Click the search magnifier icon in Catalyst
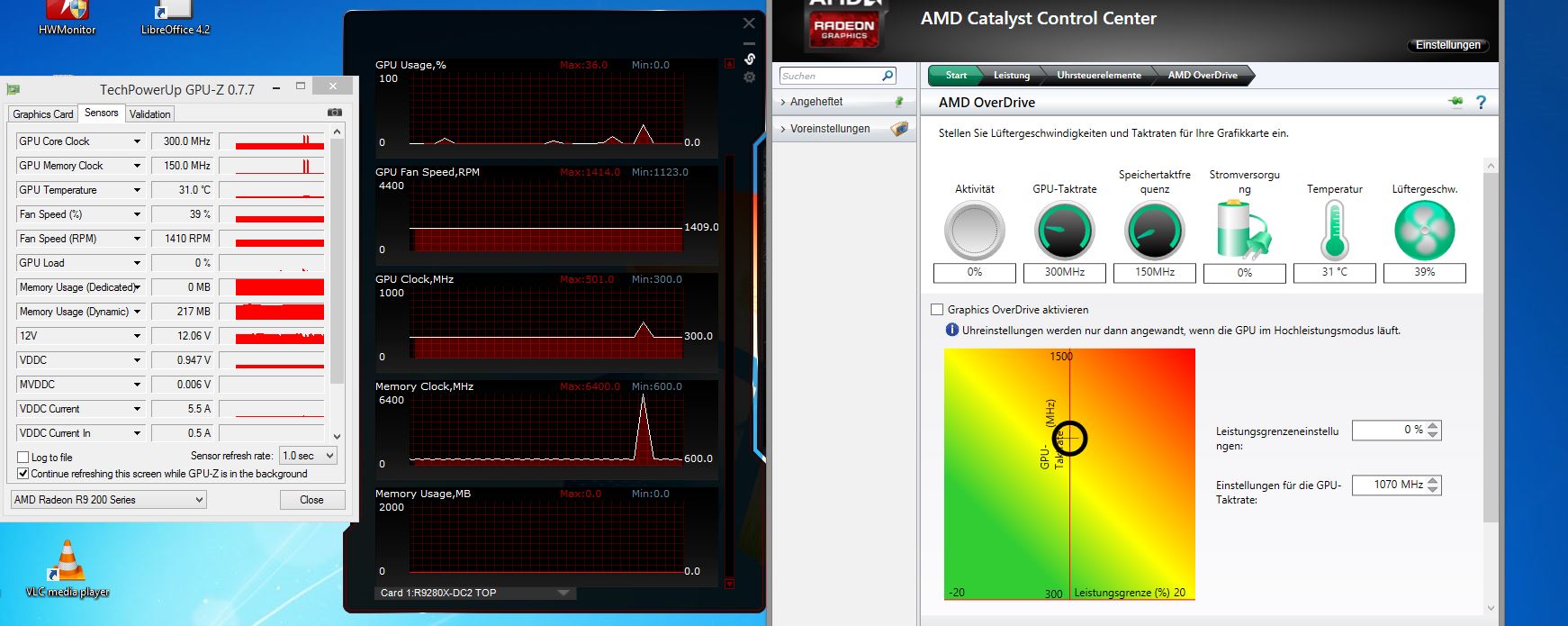Screen dimensions: 1568x626 (888, 76)
